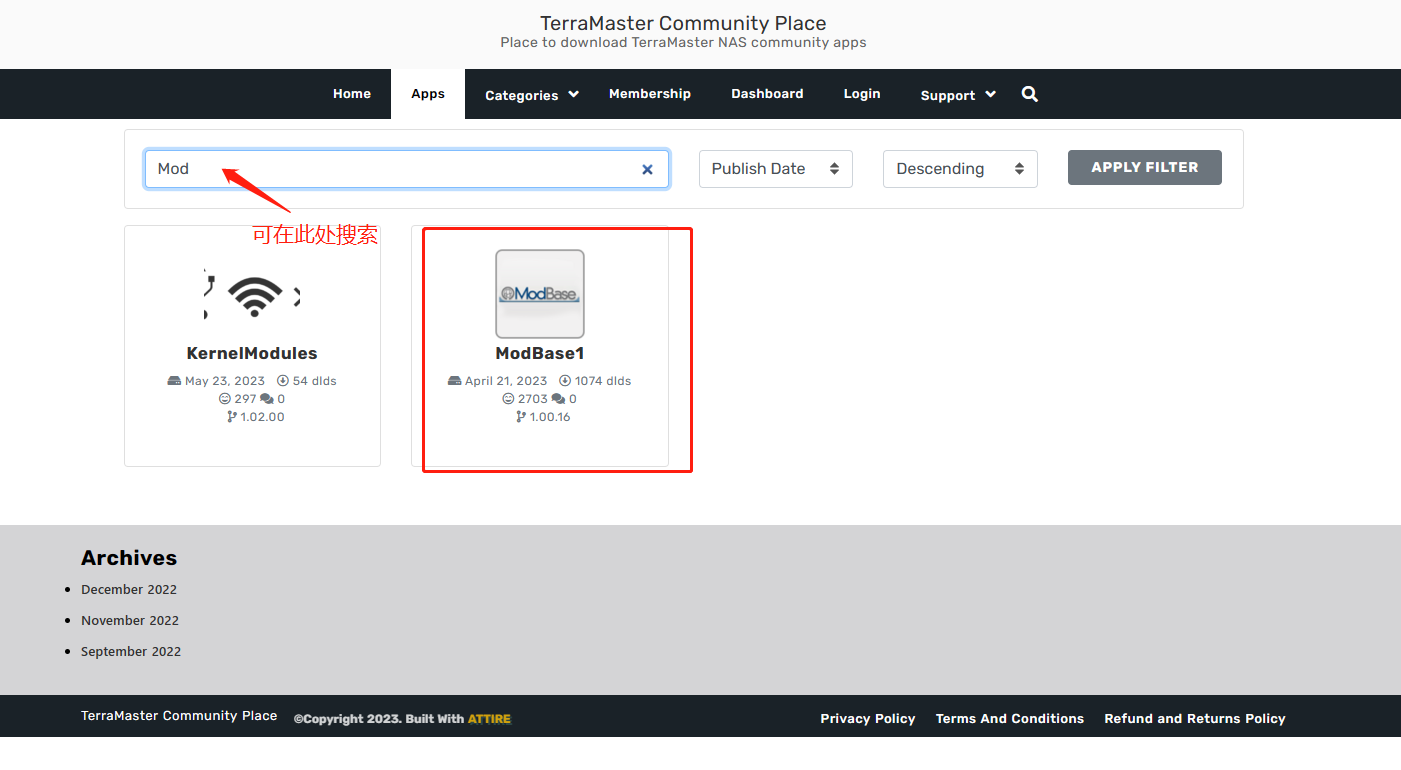
Task: Click the APPLY FILTER button
Action: [1145, 167]
